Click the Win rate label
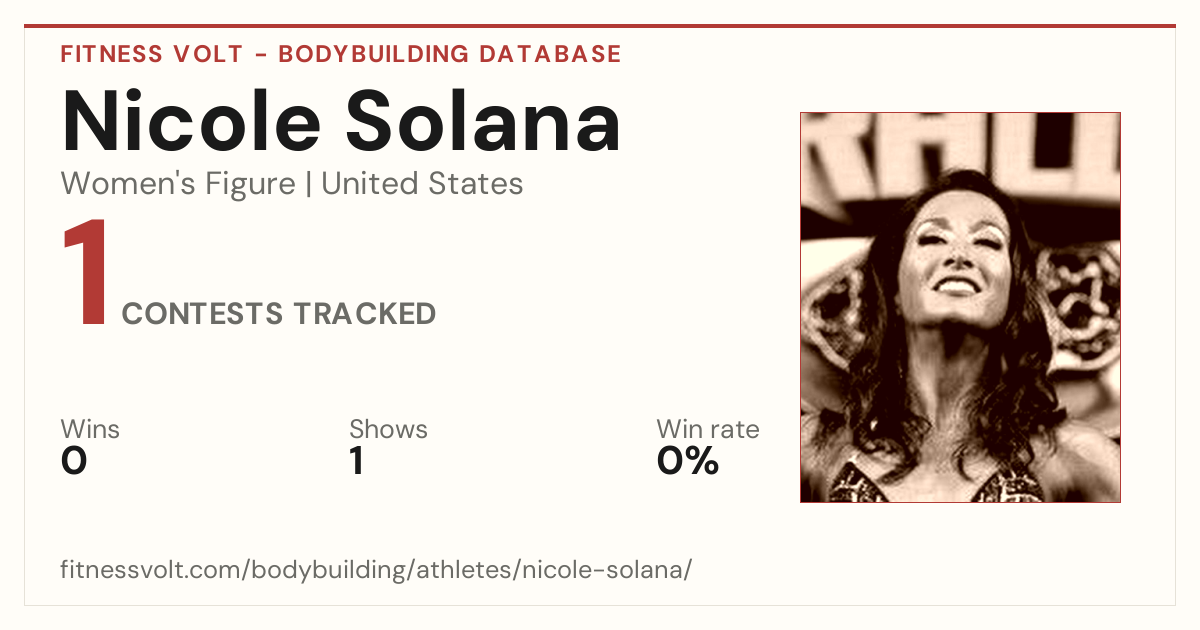1200x630 pixels. 708,430
